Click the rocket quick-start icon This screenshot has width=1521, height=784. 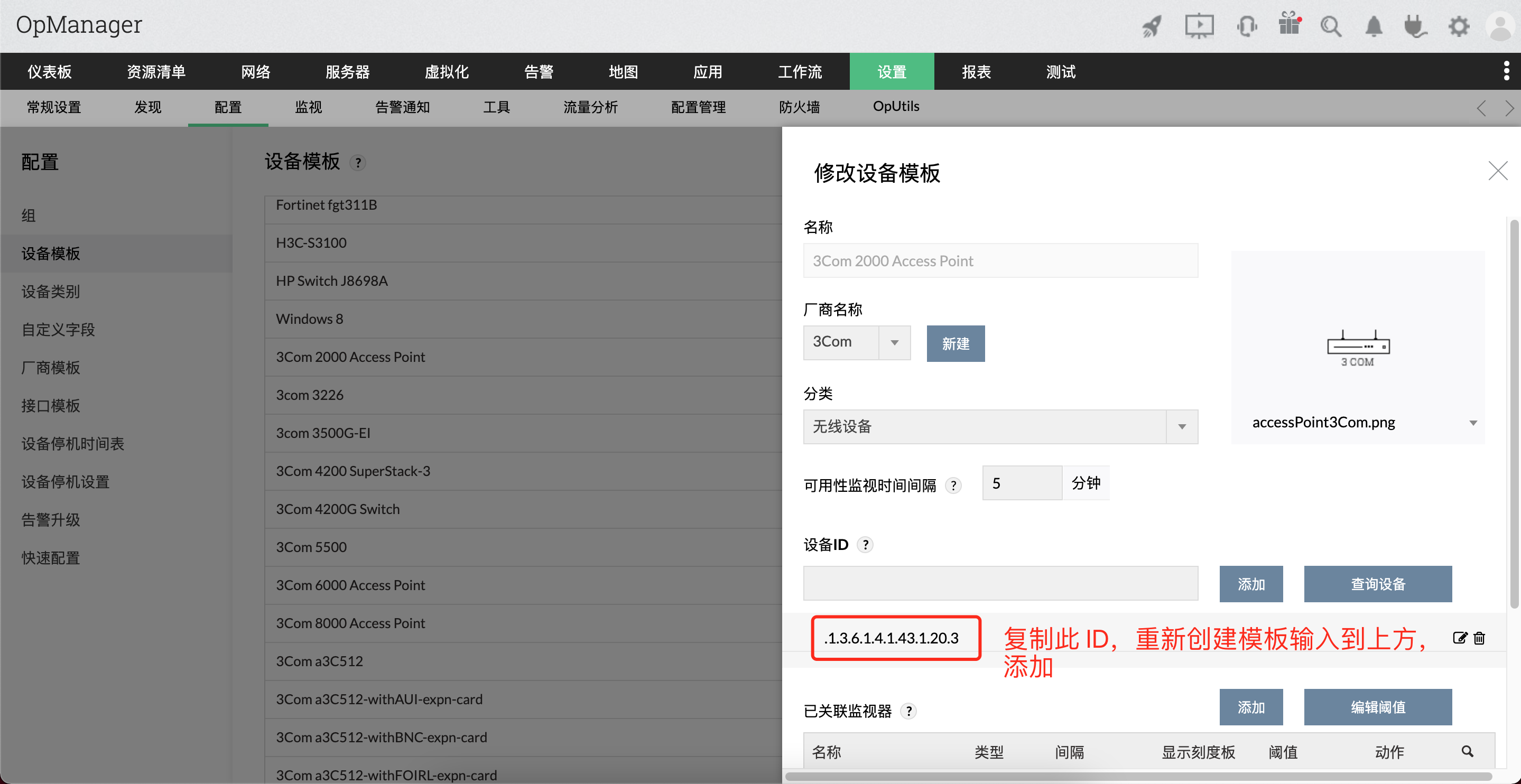(1152, 26)
